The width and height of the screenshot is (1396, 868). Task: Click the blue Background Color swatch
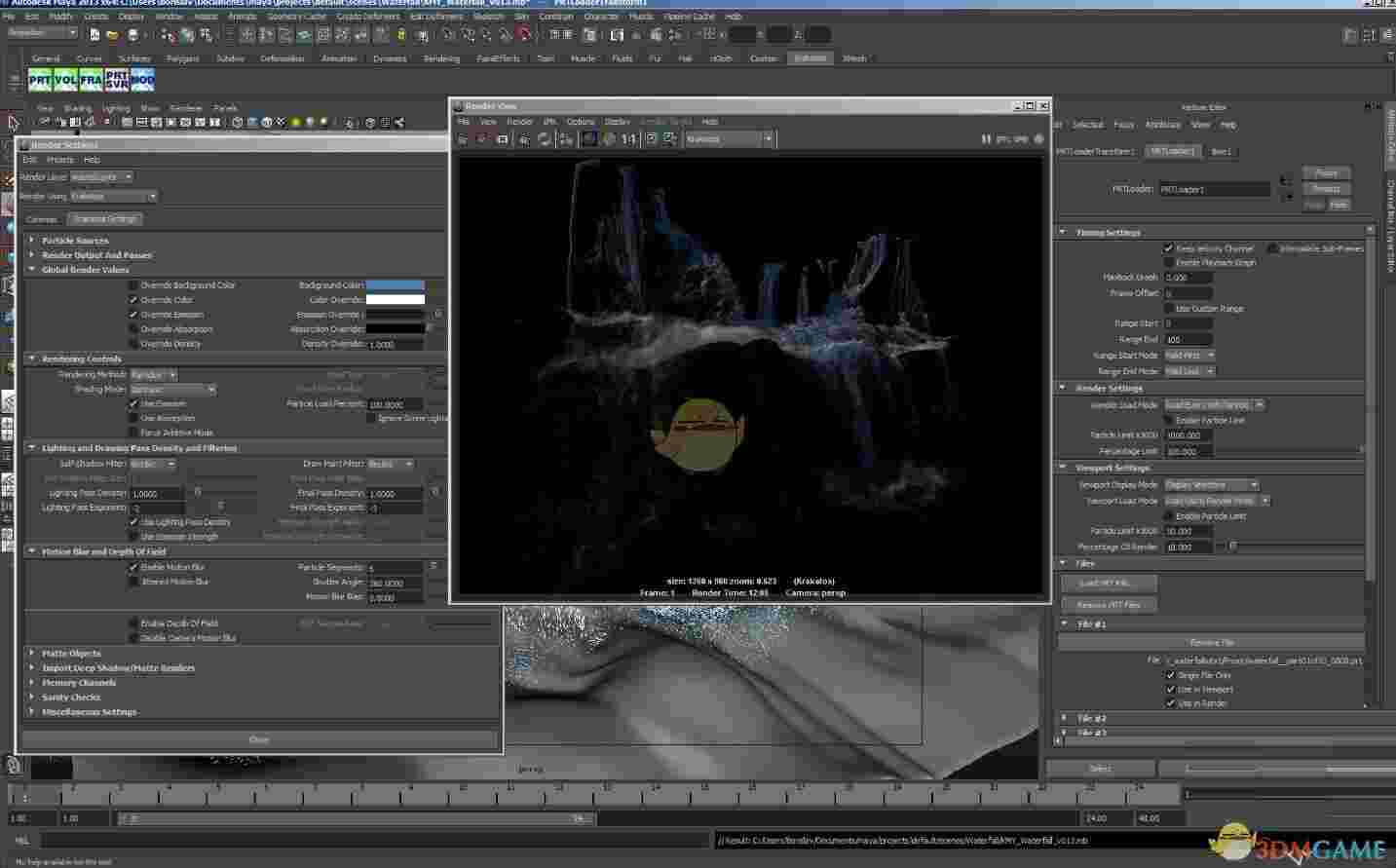[394, 284]
